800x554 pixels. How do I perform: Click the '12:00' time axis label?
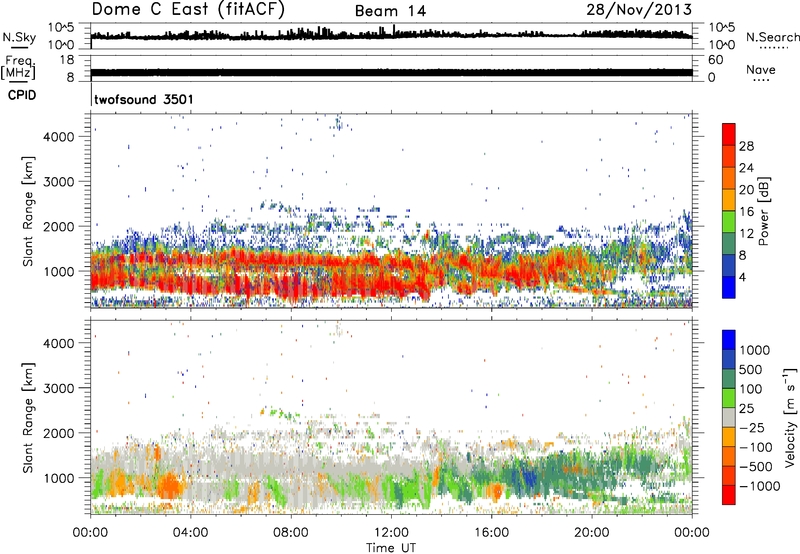391,533
